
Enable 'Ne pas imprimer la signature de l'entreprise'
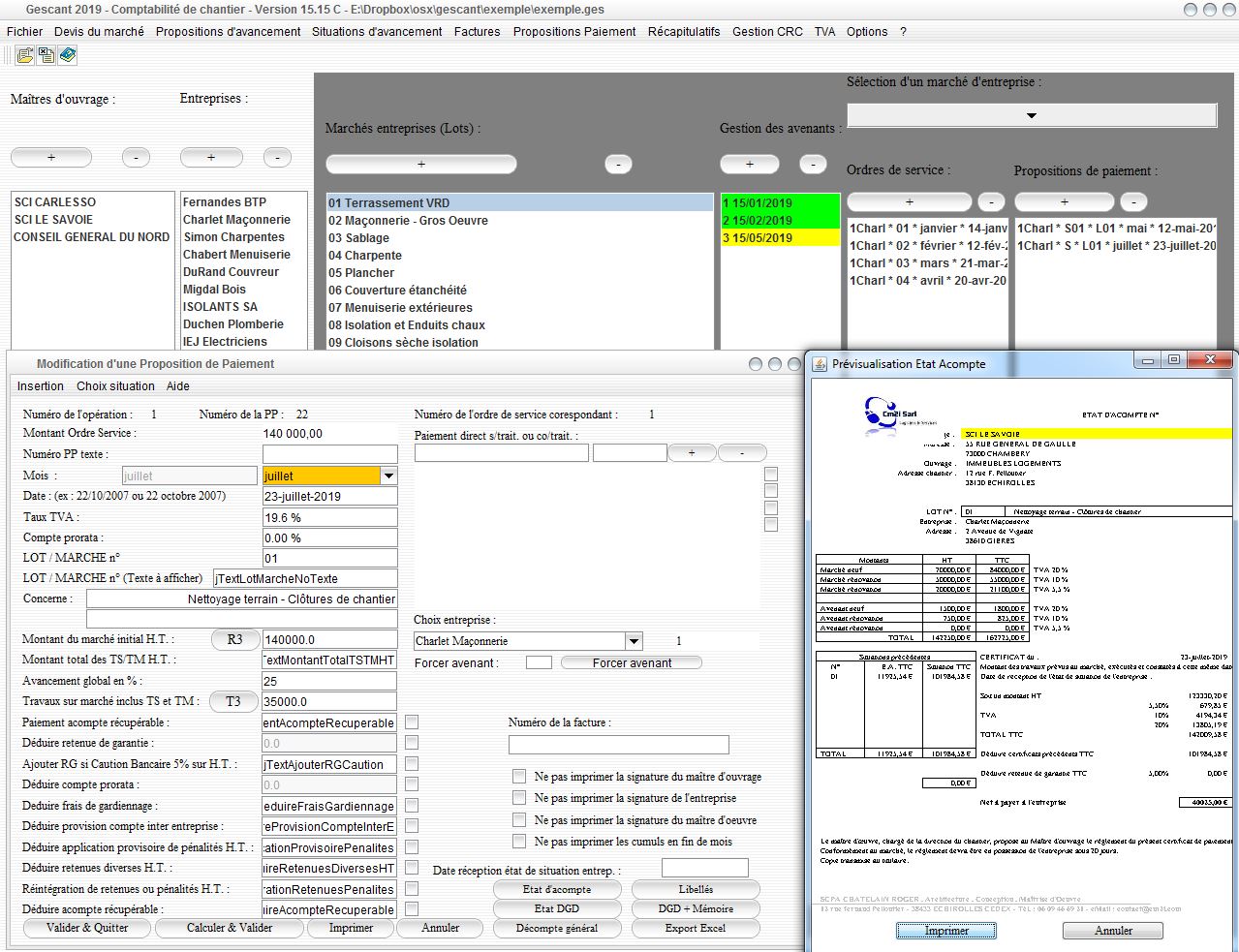pos(519,798)
